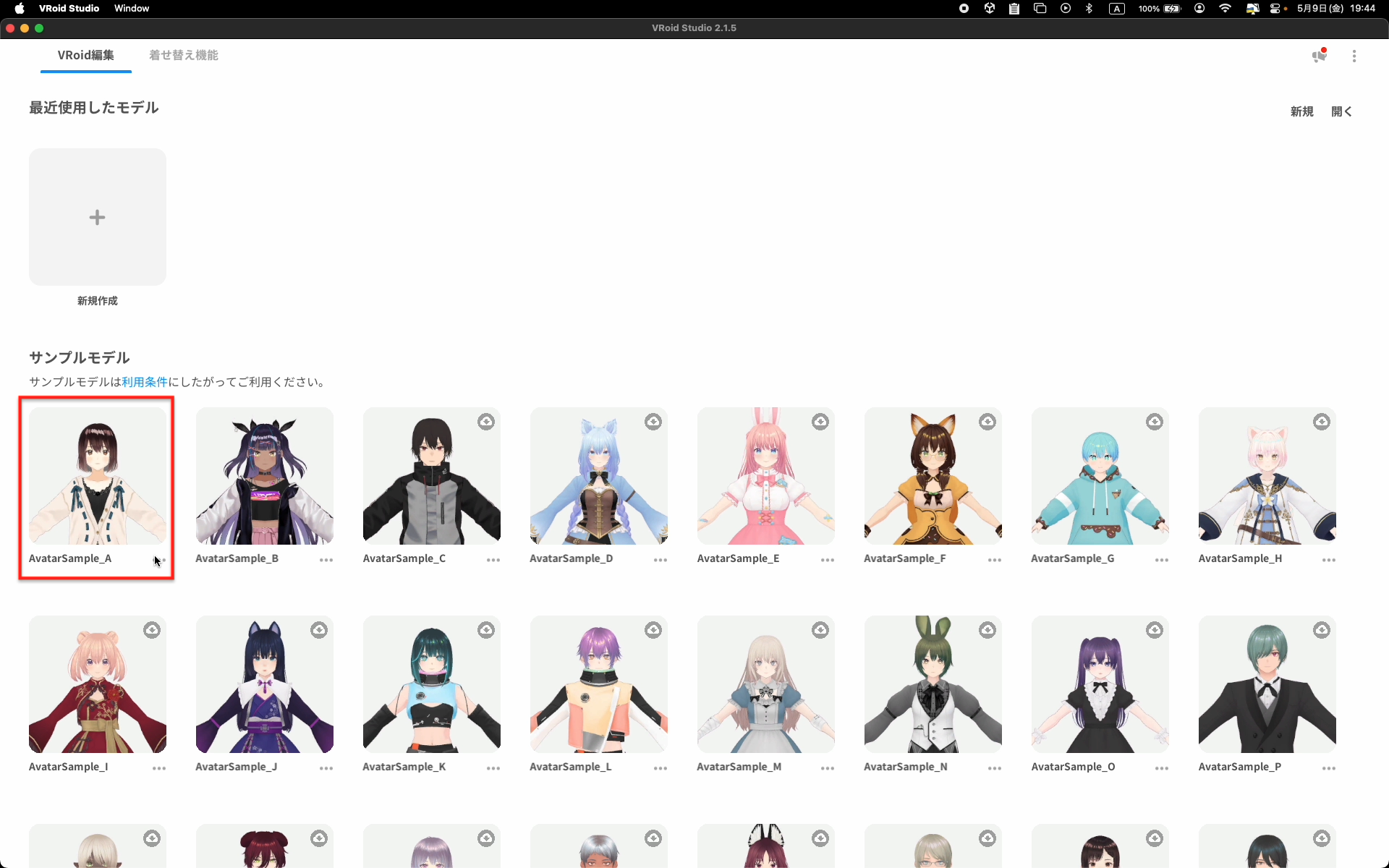Click download icon on AvatarSample_E
The width and height of the screenshot is (1389, 868).
tap(820, 422)
